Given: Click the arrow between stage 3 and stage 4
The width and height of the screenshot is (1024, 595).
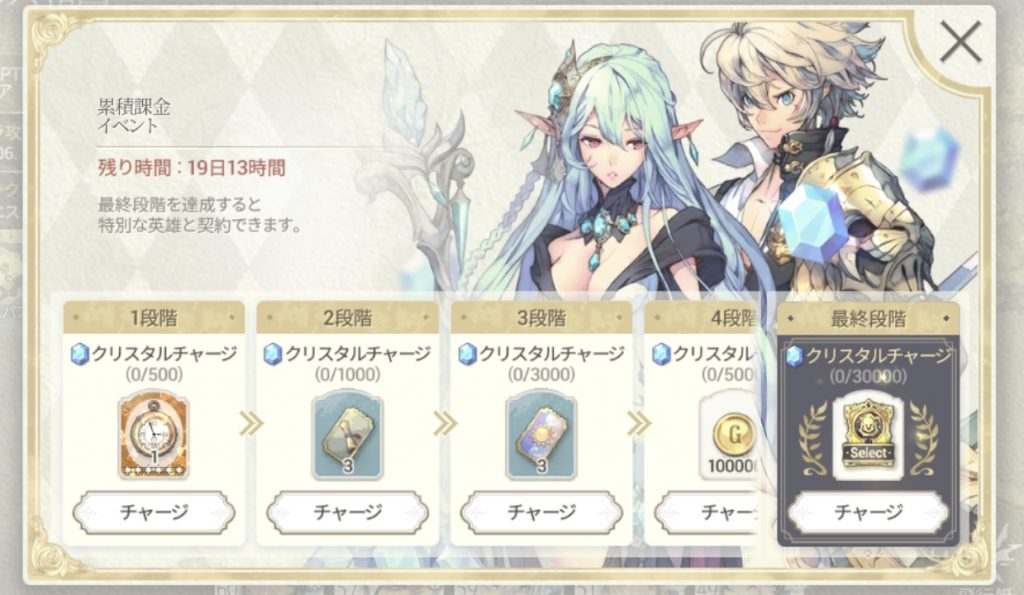Looking at the screenshot, I should (x=639, y=423).
